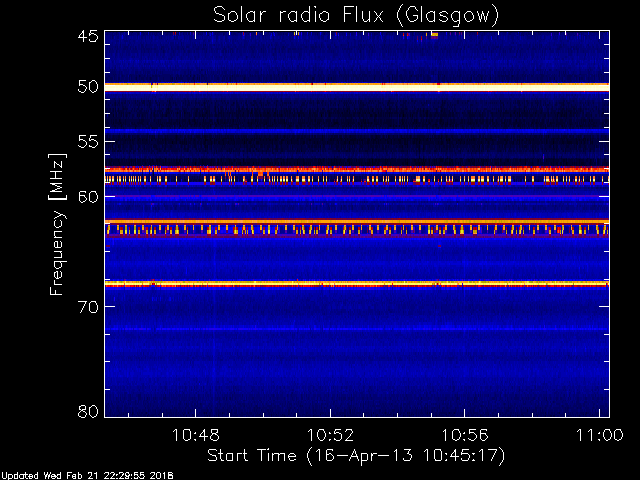Viewport: 640px width, 480px height.
Task: Click the 'Start Time (16-Apr-13 10:45:17)' label
Action: pyautogui.click(x=356, y=456)
